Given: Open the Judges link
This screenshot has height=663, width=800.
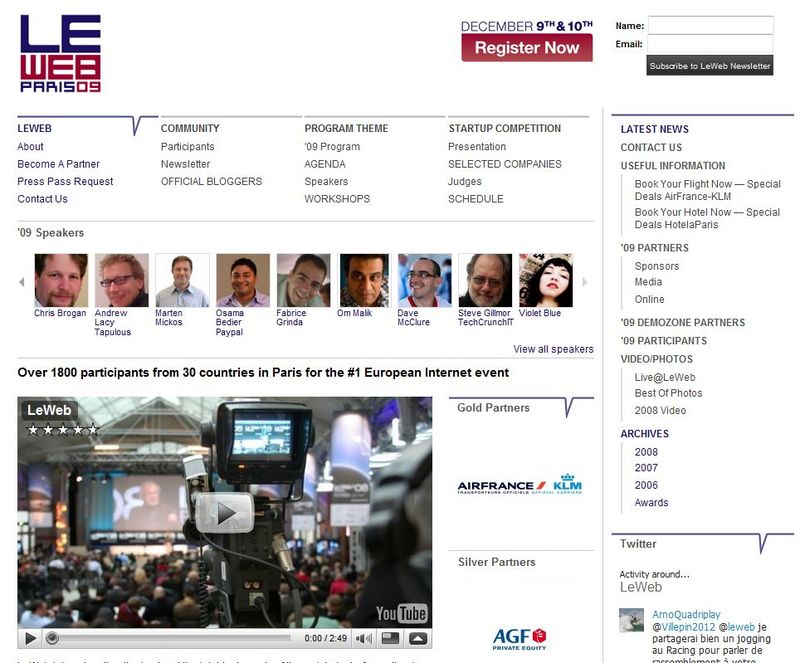Looking at the screenshot, I should pos(465,181).
